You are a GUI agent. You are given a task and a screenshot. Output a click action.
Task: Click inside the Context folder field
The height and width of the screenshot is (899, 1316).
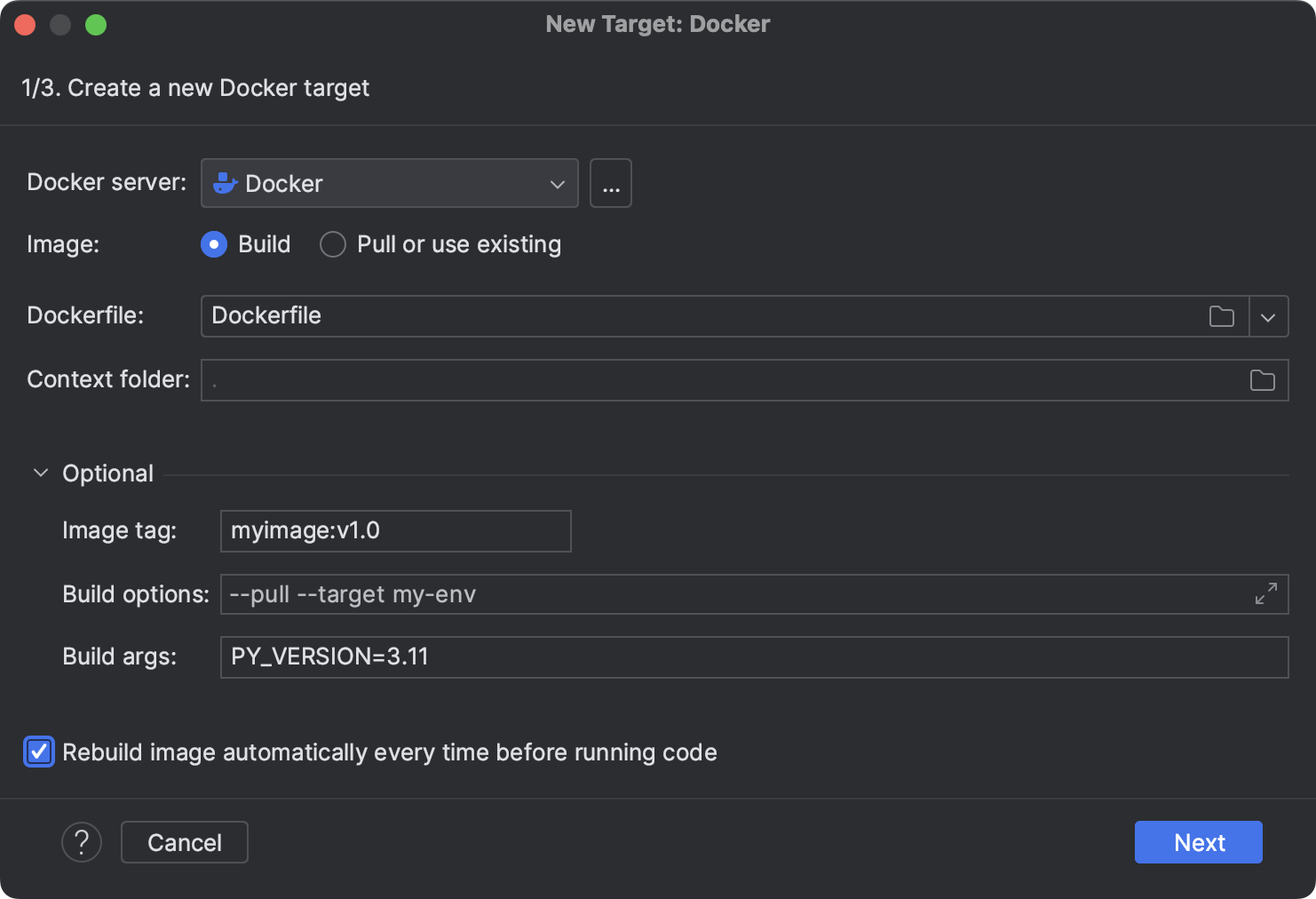pyautogui.click(x=622, y=380)
